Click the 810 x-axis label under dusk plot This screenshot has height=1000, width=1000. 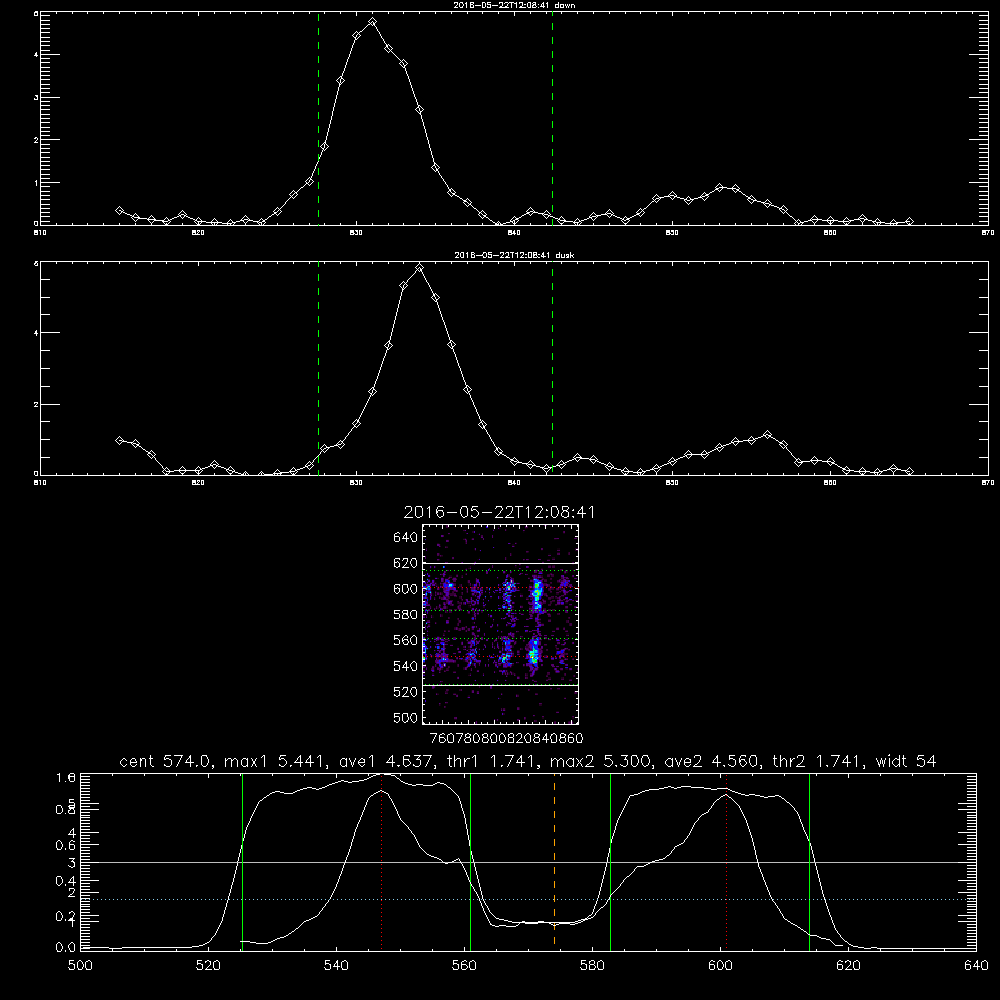pyautogui.click(x=40, y=483)
